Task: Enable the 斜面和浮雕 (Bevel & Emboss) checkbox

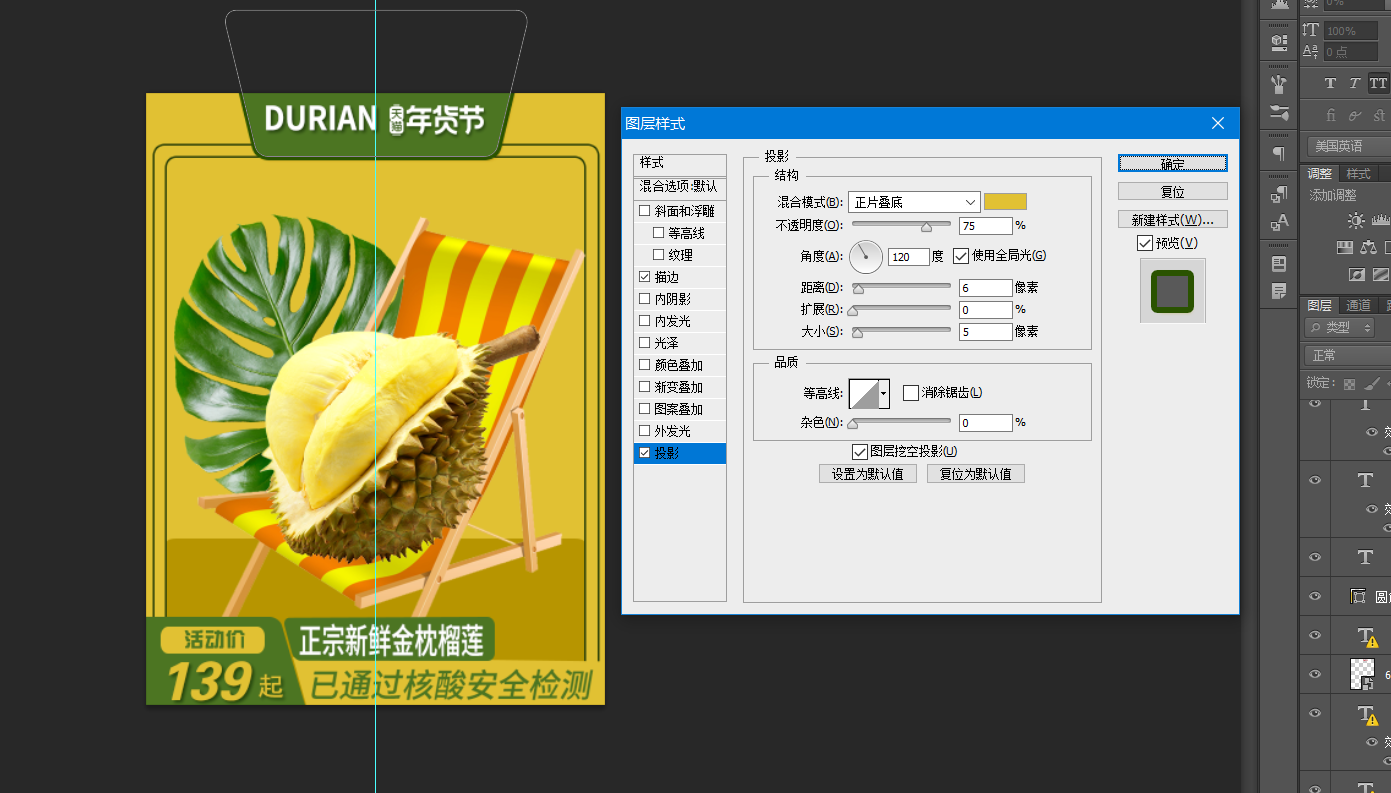Action: click(x=645, y=211)
